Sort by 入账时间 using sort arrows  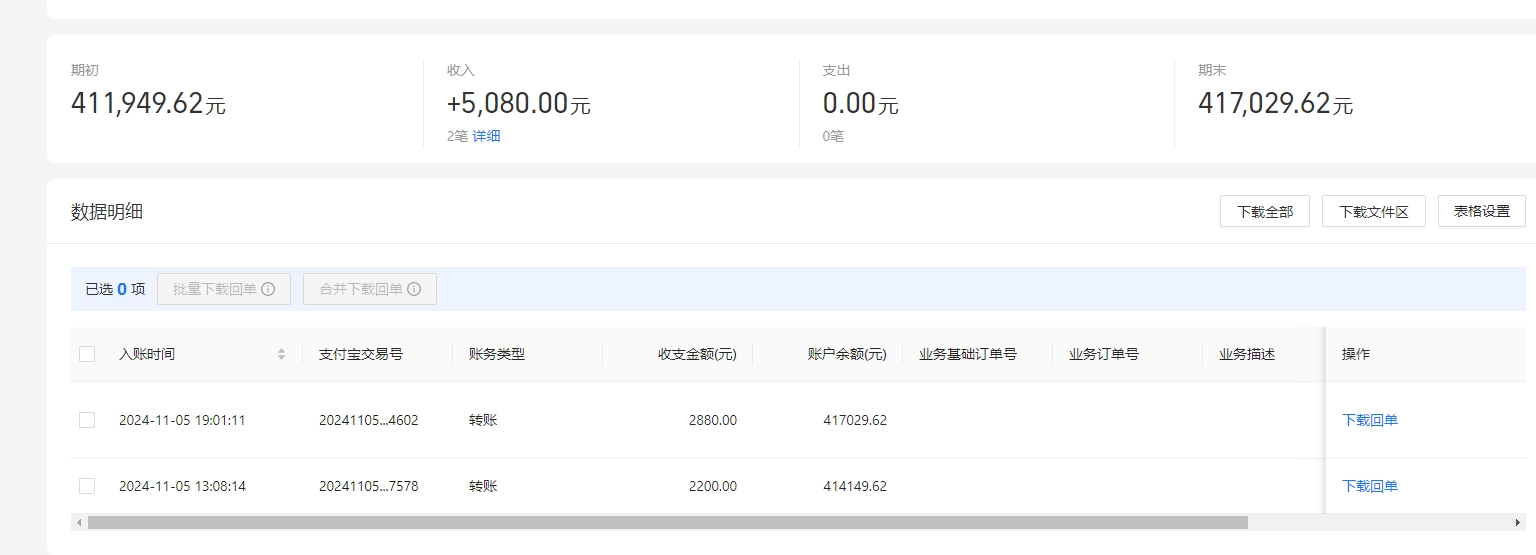[281, 354]
